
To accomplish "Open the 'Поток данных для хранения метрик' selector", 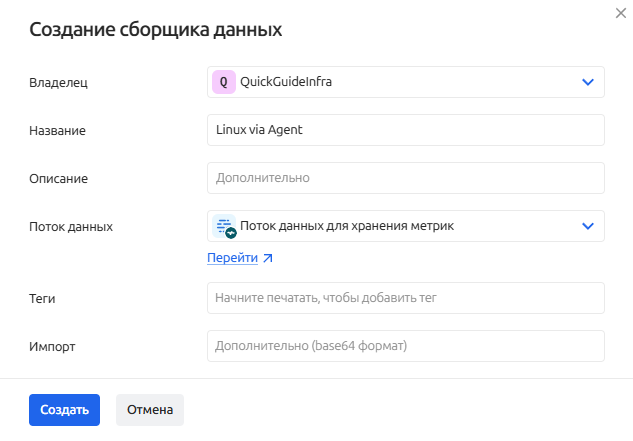I will 400,226.
